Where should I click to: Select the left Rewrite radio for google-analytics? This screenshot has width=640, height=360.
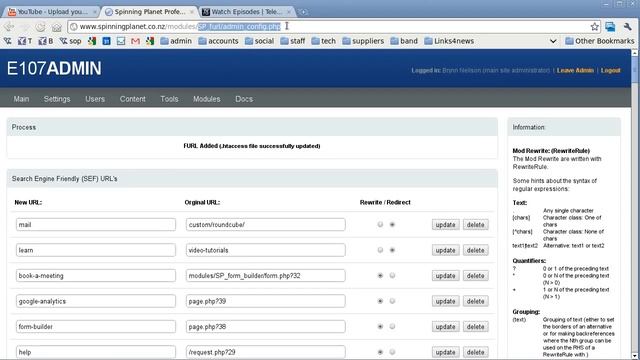pyautogui.click(x=380, y=301)
